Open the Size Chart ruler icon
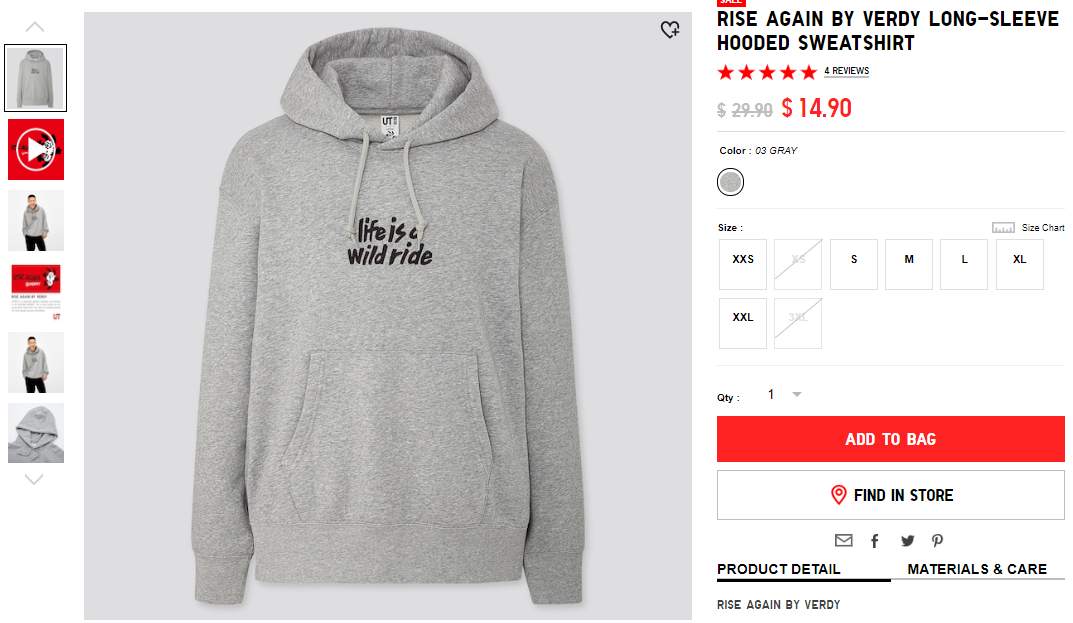Image resolution: width=1073 pixels, height=623 pixels. pyautogui.click(x=1003, y=227)
